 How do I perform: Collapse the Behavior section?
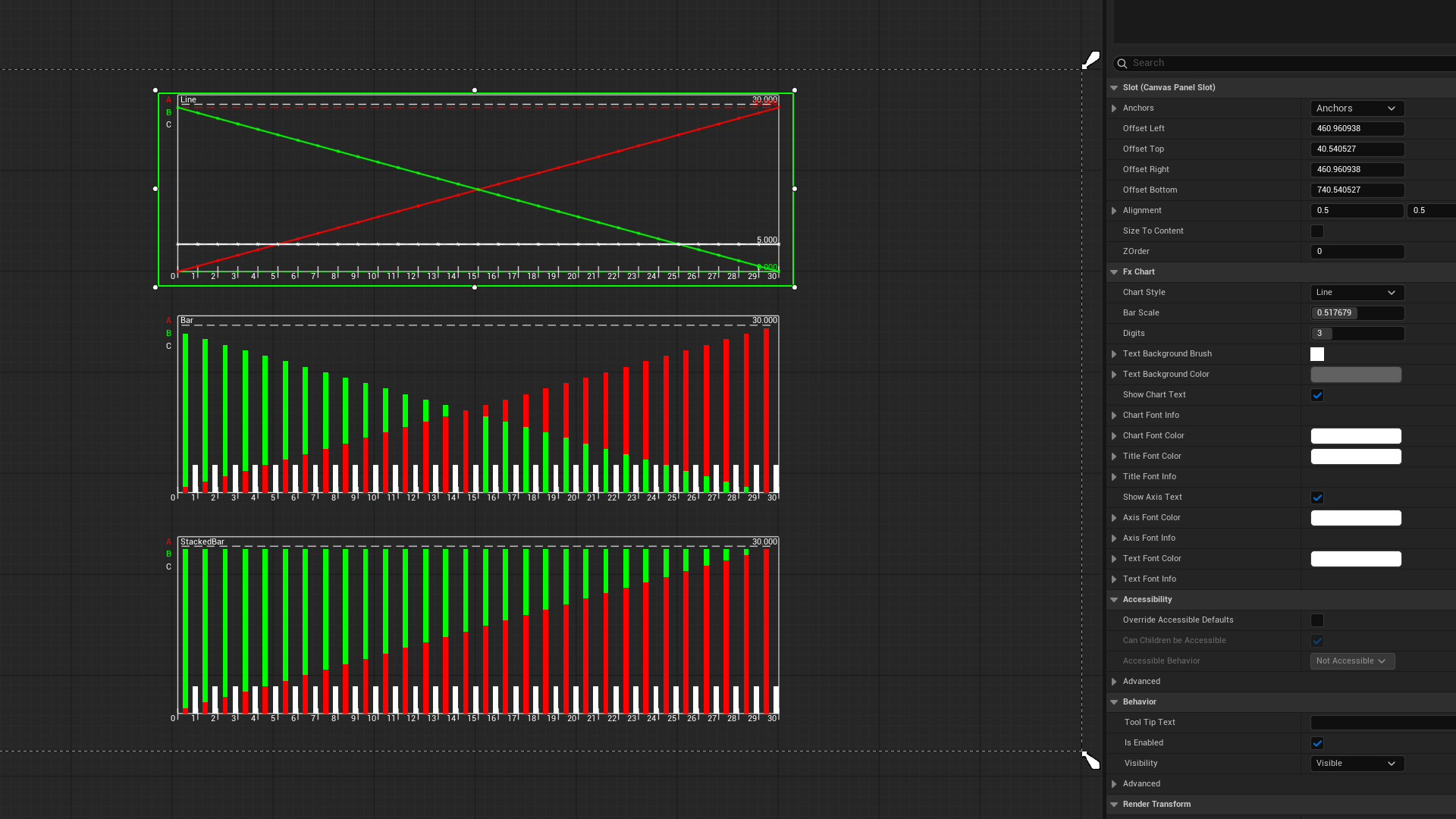[x=1114, y=702]
